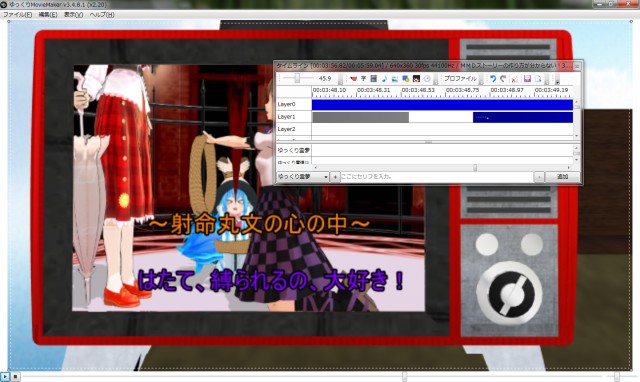Add an audio item with the music note icon
This screenshot has height=382, width=640.
(x=384, y=78)
